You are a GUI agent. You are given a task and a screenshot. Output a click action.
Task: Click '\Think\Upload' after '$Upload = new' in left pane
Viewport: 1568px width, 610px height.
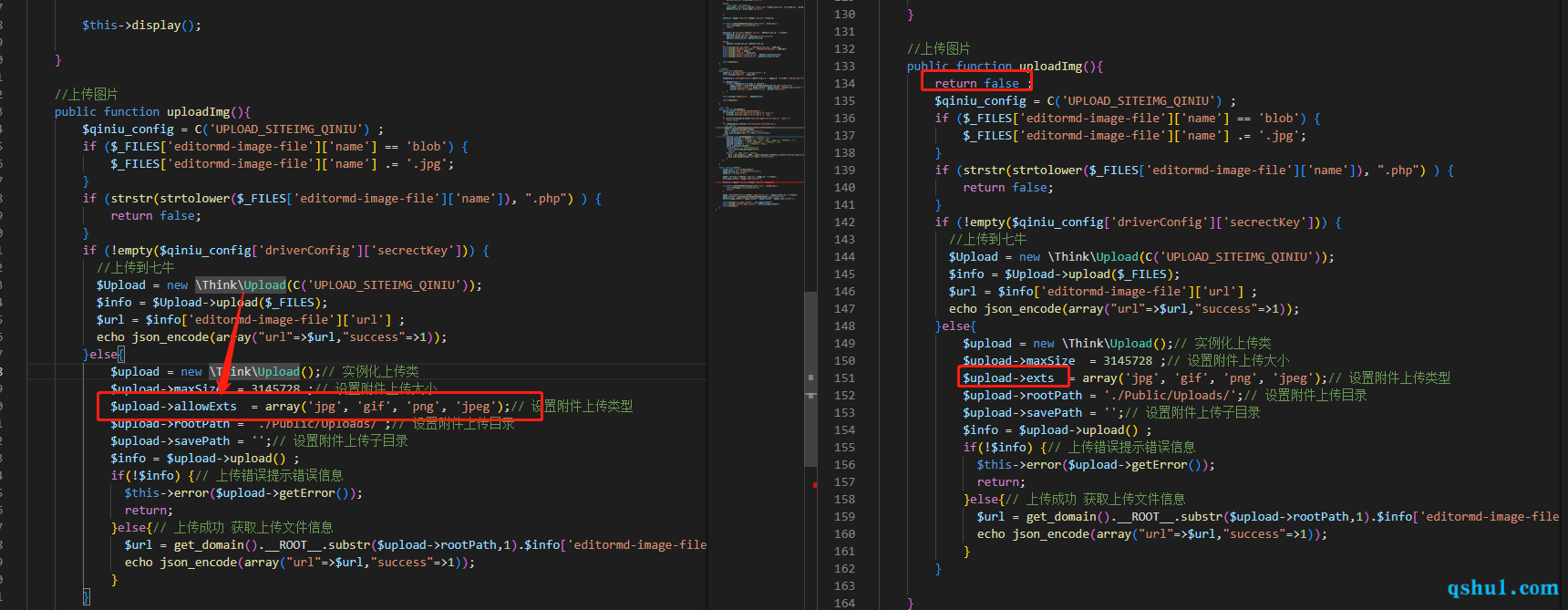[241, 284]
